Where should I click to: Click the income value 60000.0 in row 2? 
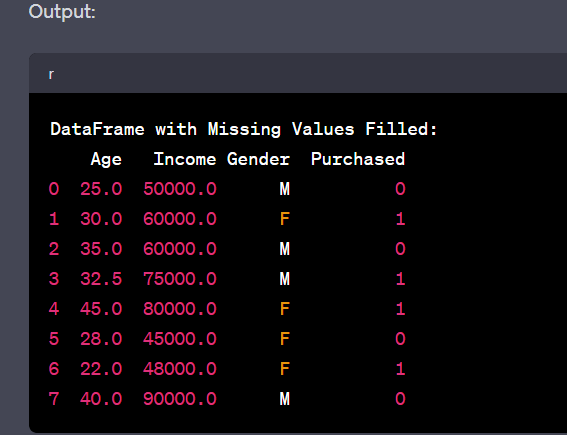tap(180, 249)
